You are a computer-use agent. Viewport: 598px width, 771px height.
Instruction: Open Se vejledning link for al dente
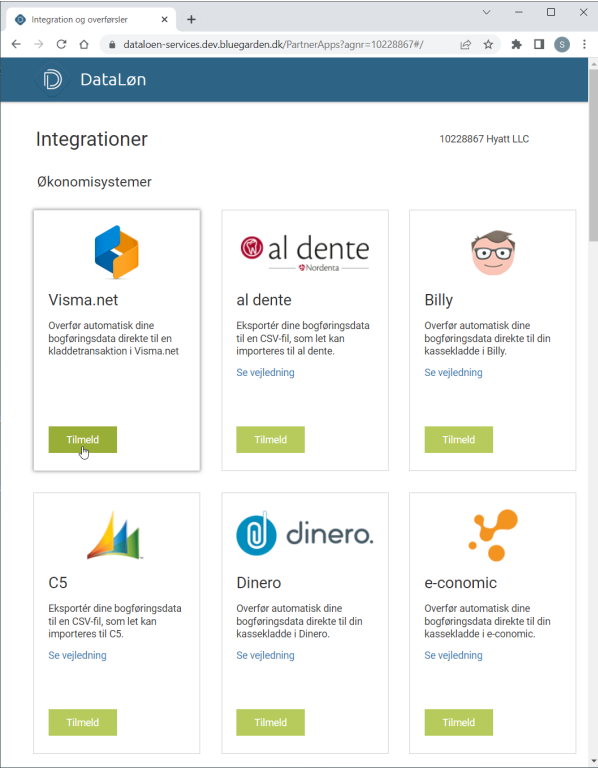pos(265,372)
